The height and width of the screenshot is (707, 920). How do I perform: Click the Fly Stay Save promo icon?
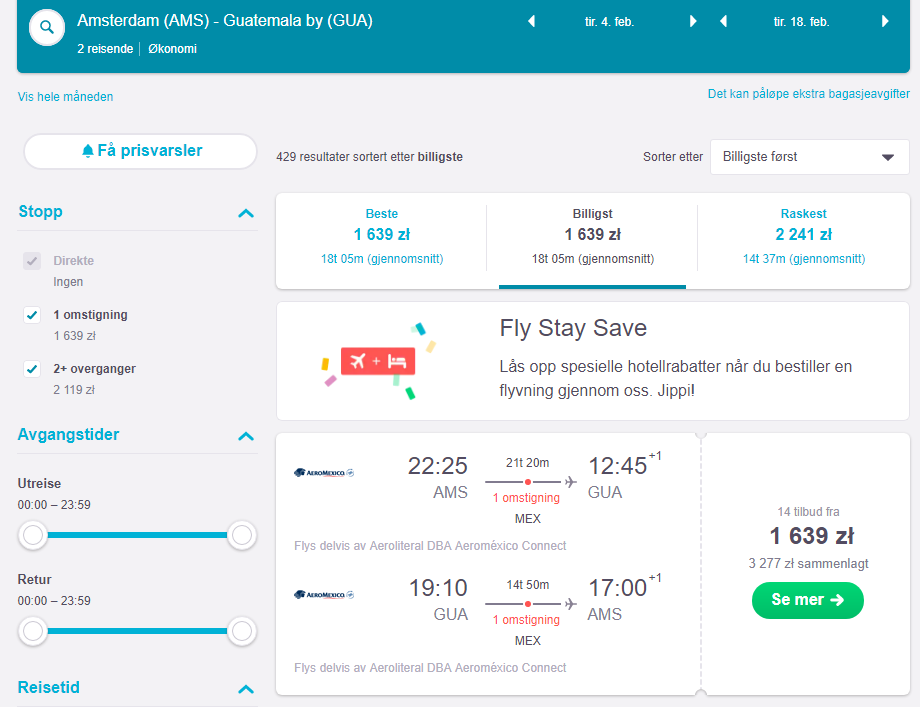tap(378, 361)
